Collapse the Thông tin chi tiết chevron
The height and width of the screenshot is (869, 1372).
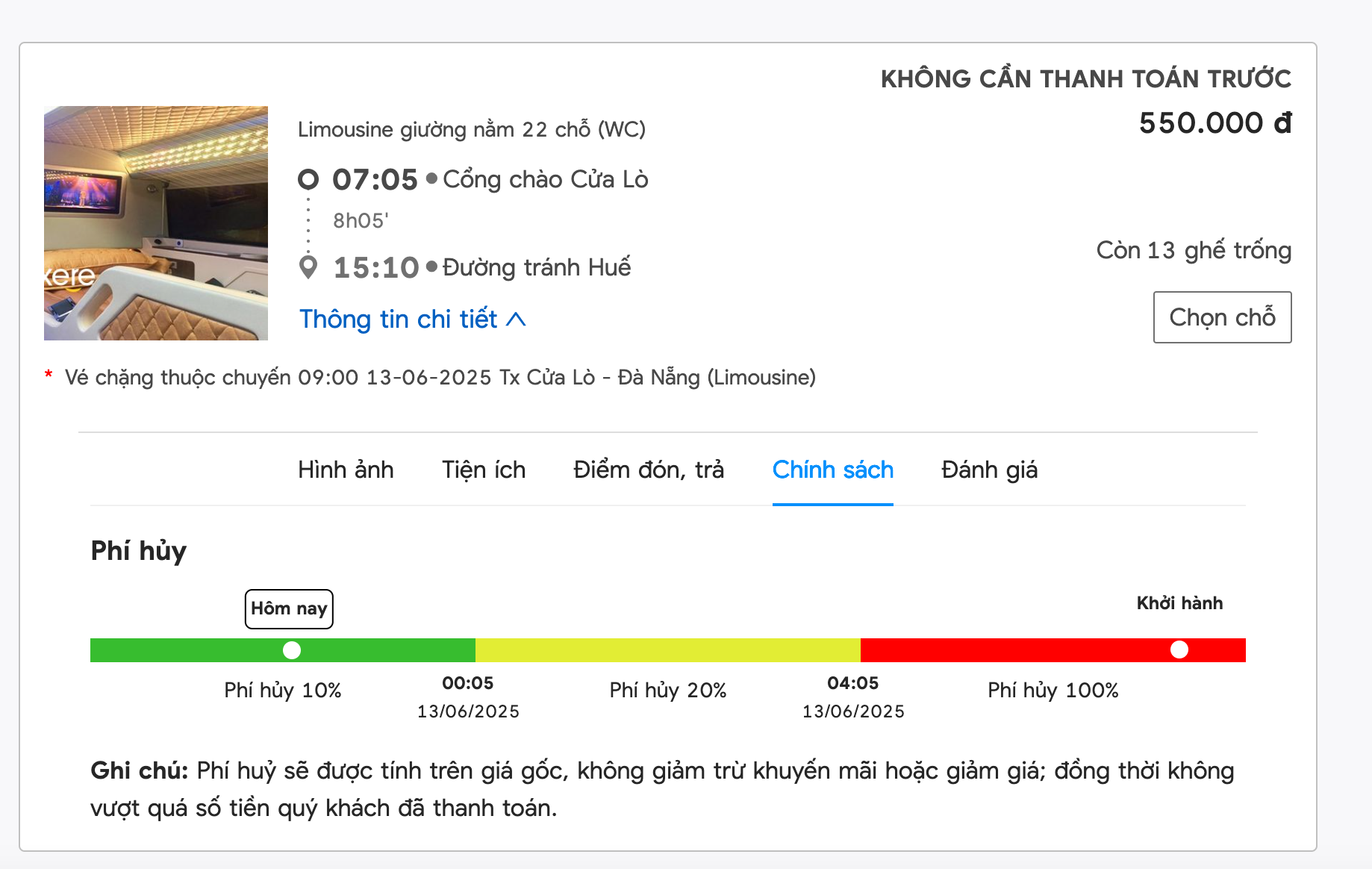(x=516, y=320)
